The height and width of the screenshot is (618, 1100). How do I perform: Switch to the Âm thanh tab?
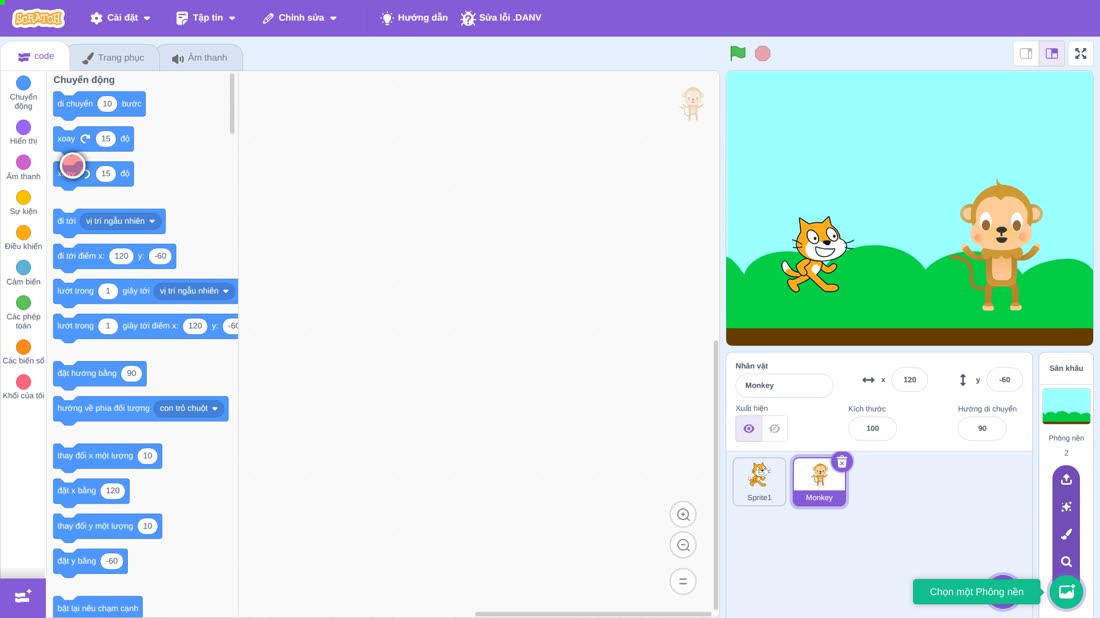(200, 58)
